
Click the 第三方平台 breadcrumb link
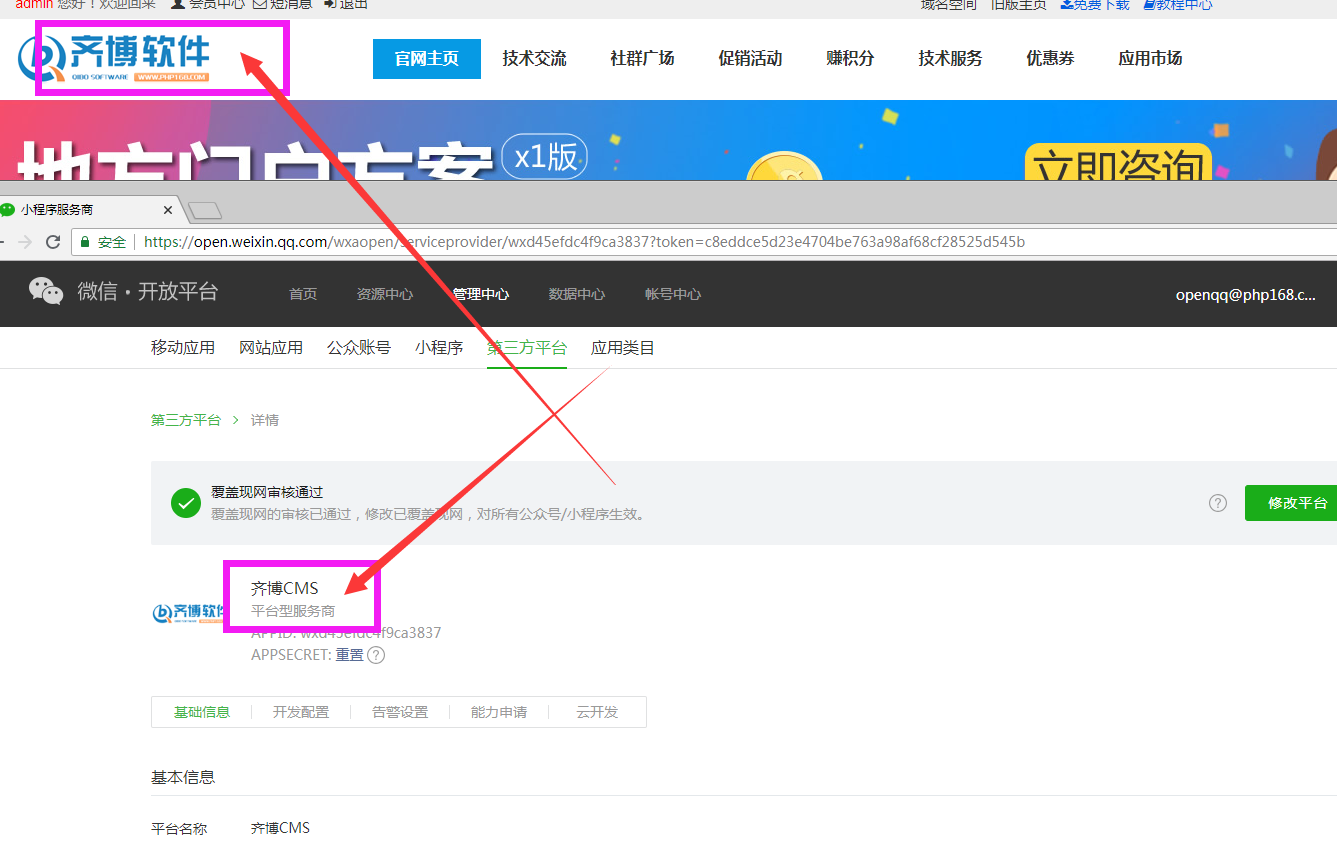click(186, 420)
